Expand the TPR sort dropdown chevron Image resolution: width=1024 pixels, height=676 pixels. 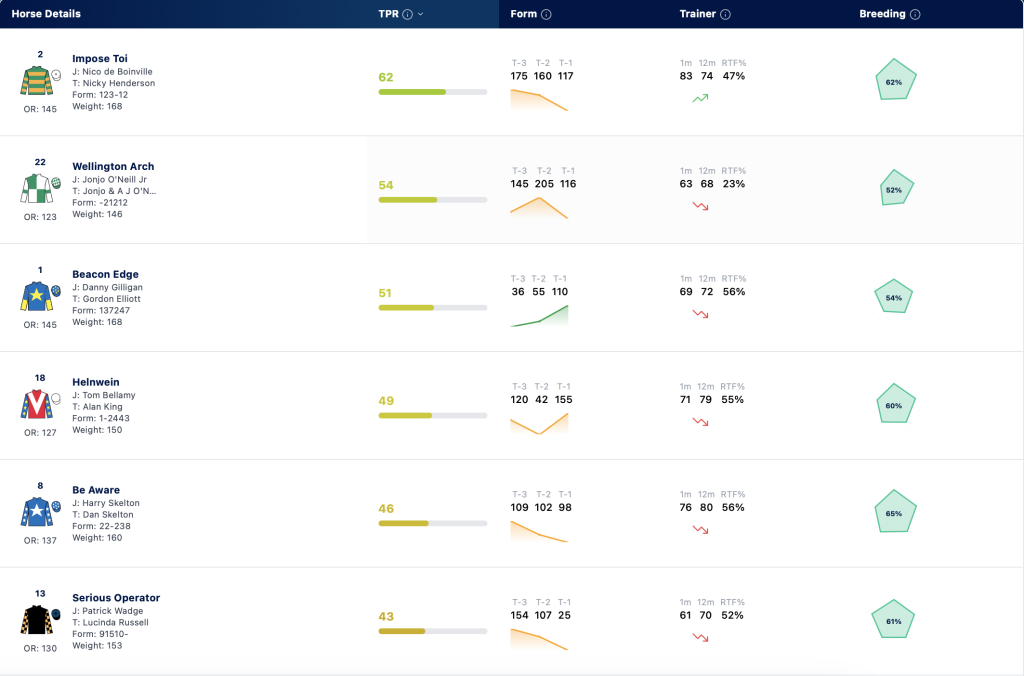421,14
